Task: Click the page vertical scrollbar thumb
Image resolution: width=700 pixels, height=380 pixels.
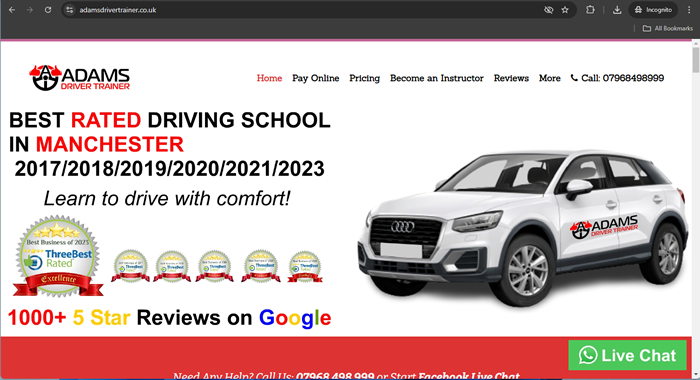Action: pos(696,60)
